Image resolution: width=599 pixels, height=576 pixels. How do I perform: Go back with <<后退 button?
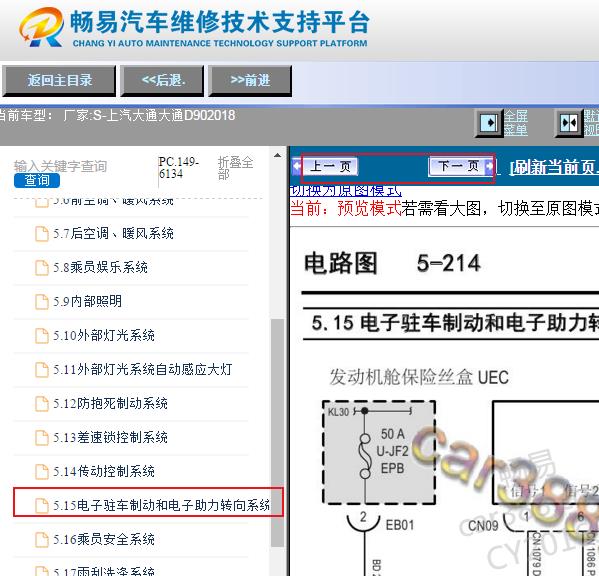162,81
